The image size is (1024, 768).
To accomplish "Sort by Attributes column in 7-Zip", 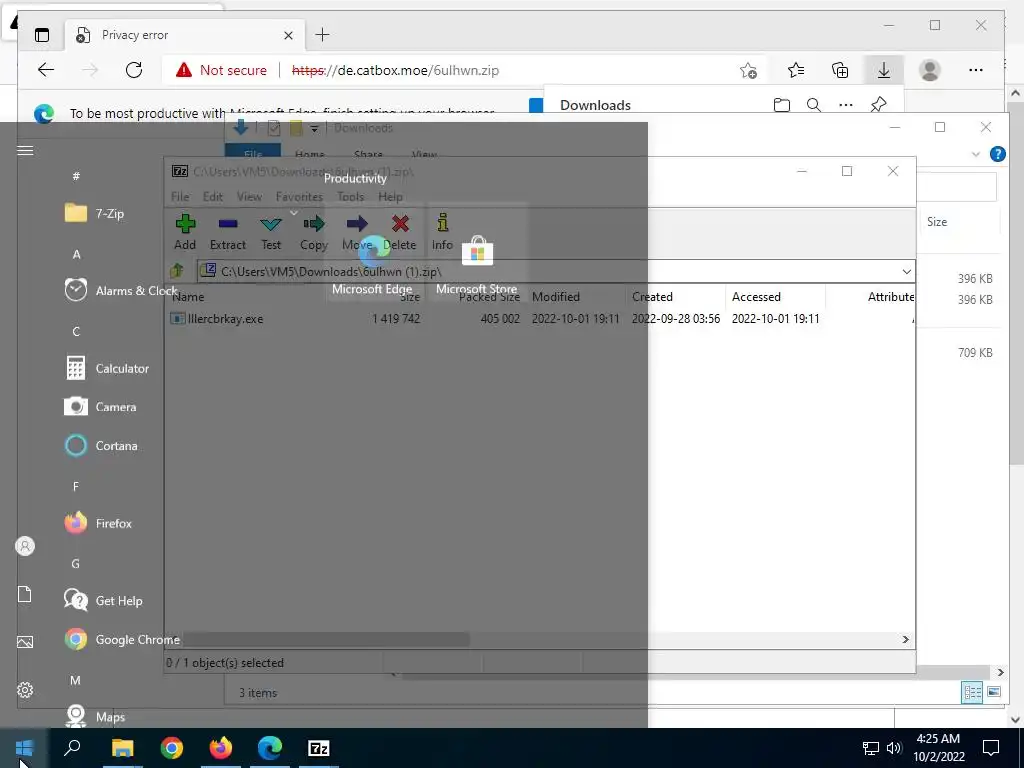I will pyautogui.click(x=891, y=296).
